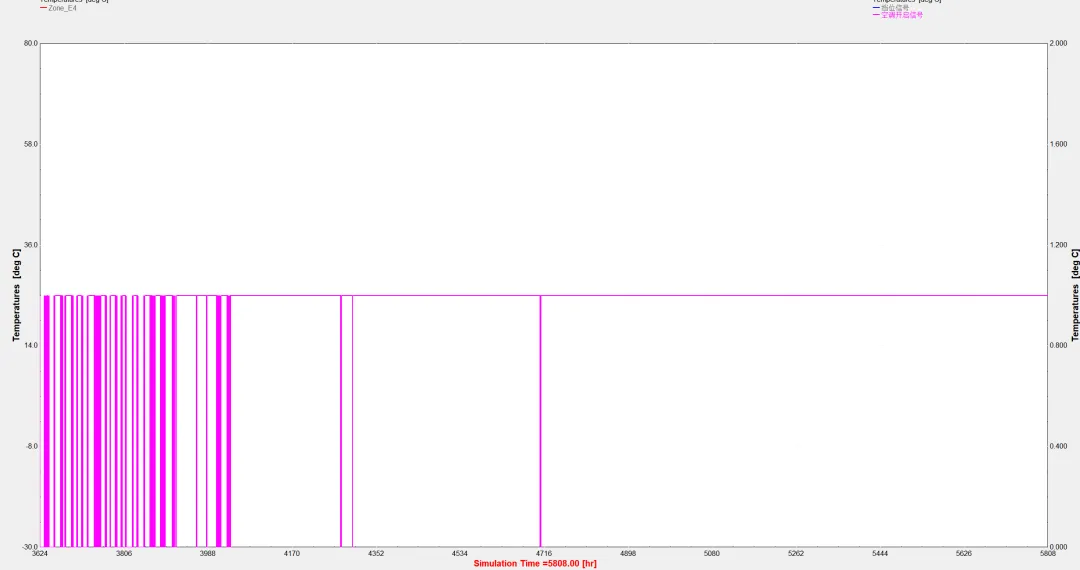Click the time axis tick 5444
1080x570 pixels.
[x=880, y=553]
